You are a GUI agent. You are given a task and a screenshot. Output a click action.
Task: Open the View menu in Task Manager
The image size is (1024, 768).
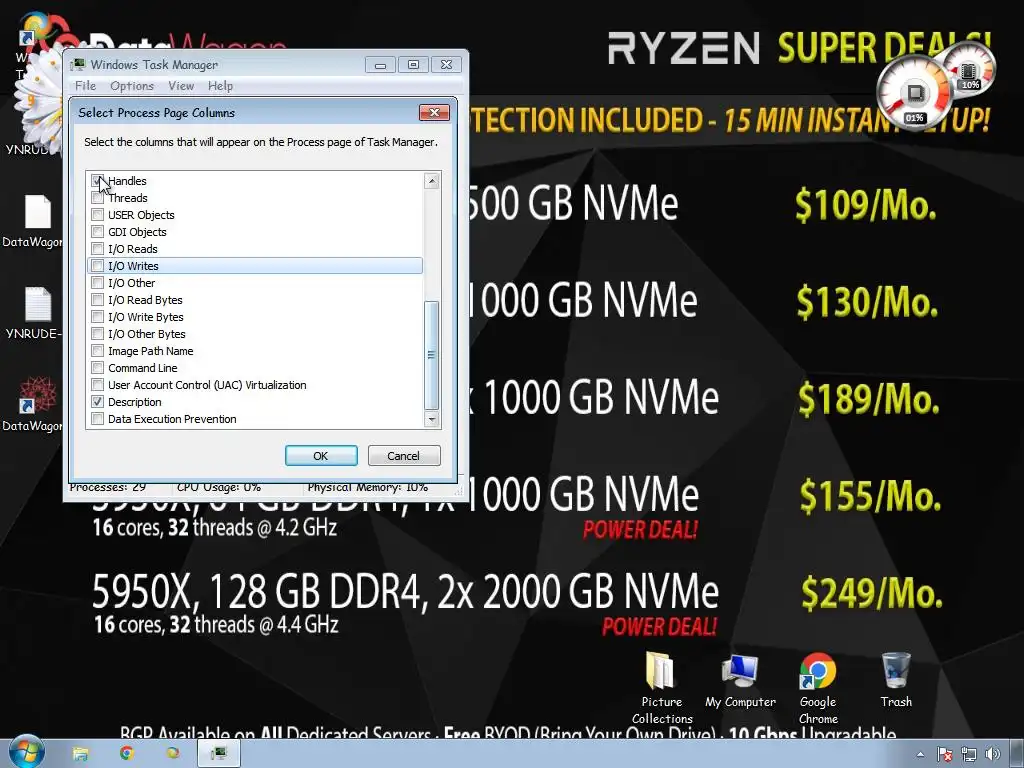coord(180,86)
